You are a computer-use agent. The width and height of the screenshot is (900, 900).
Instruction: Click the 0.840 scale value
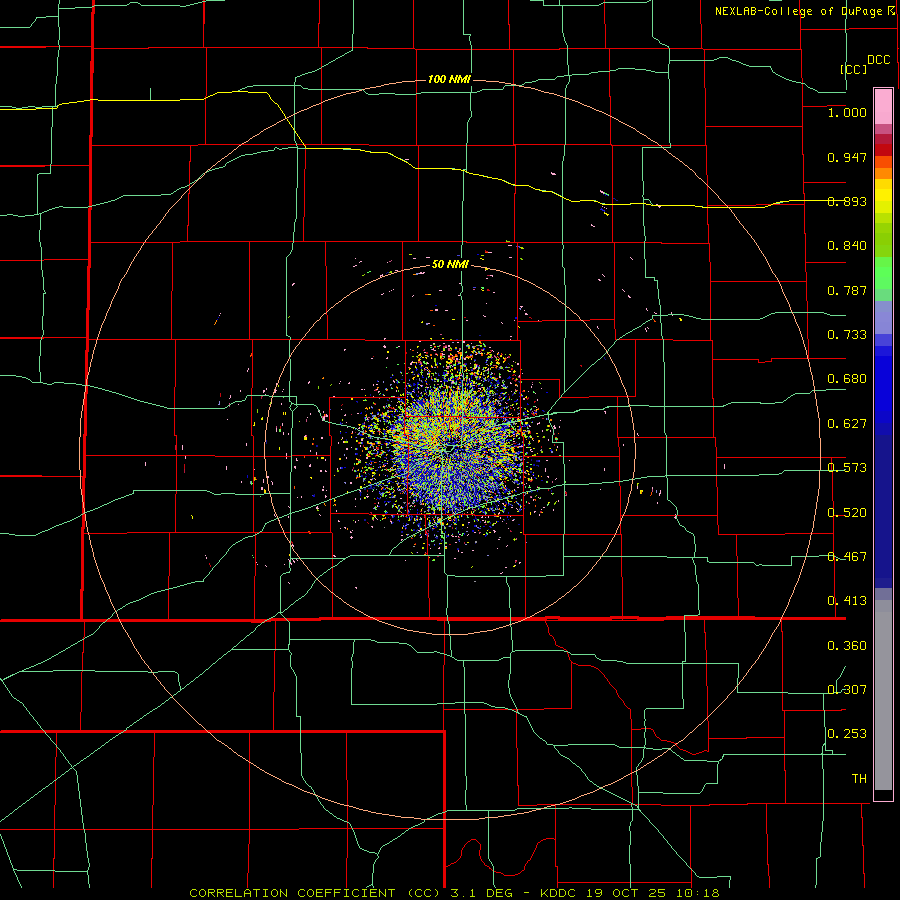847,246
